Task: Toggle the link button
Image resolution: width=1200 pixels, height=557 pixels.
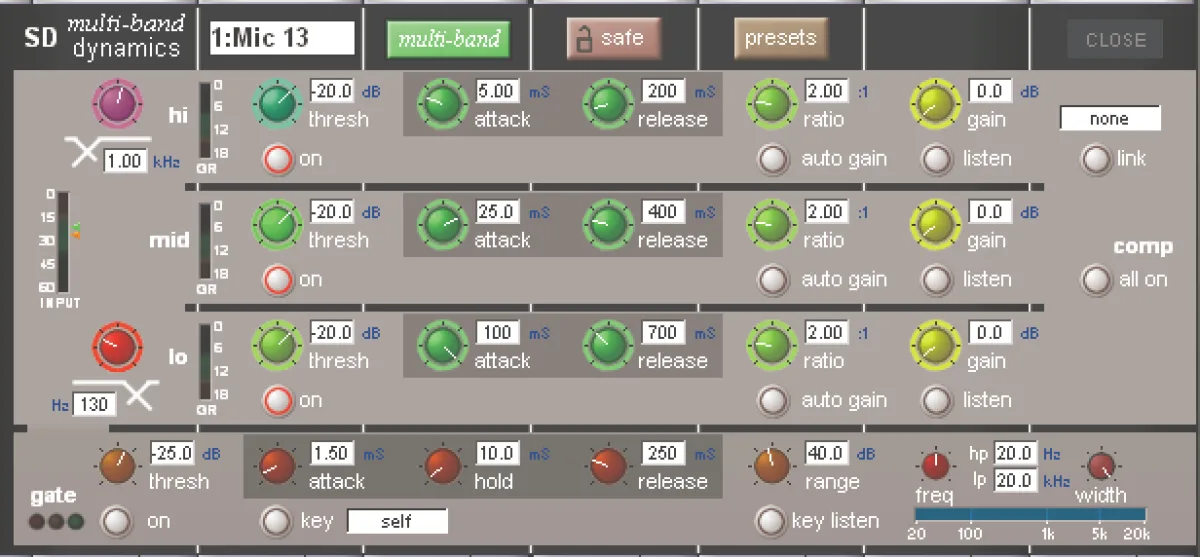Action: tap(1096, 159)
